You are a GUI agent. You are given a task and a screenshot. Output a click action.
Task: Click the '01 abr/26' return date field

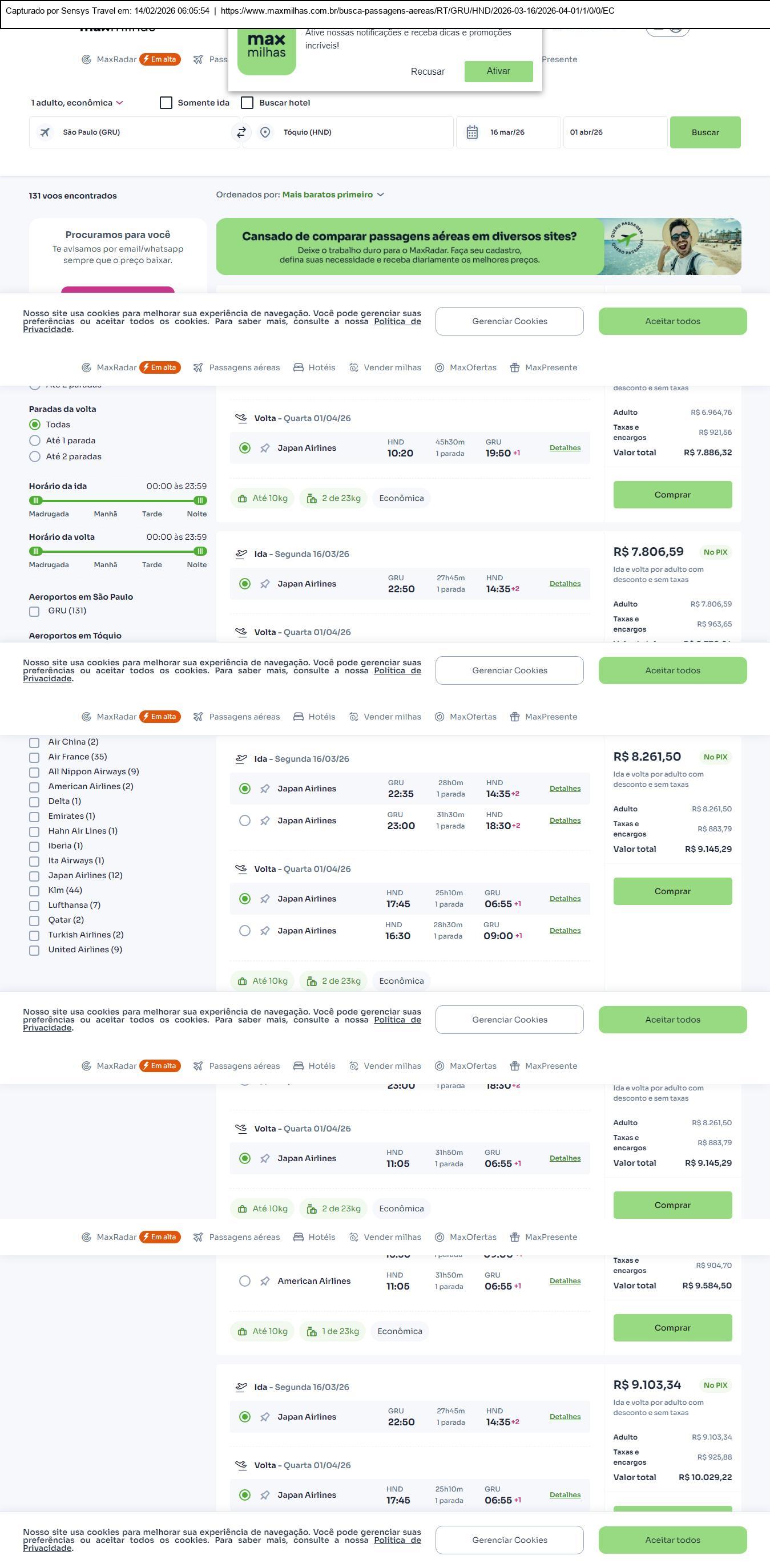pos(615,132)
